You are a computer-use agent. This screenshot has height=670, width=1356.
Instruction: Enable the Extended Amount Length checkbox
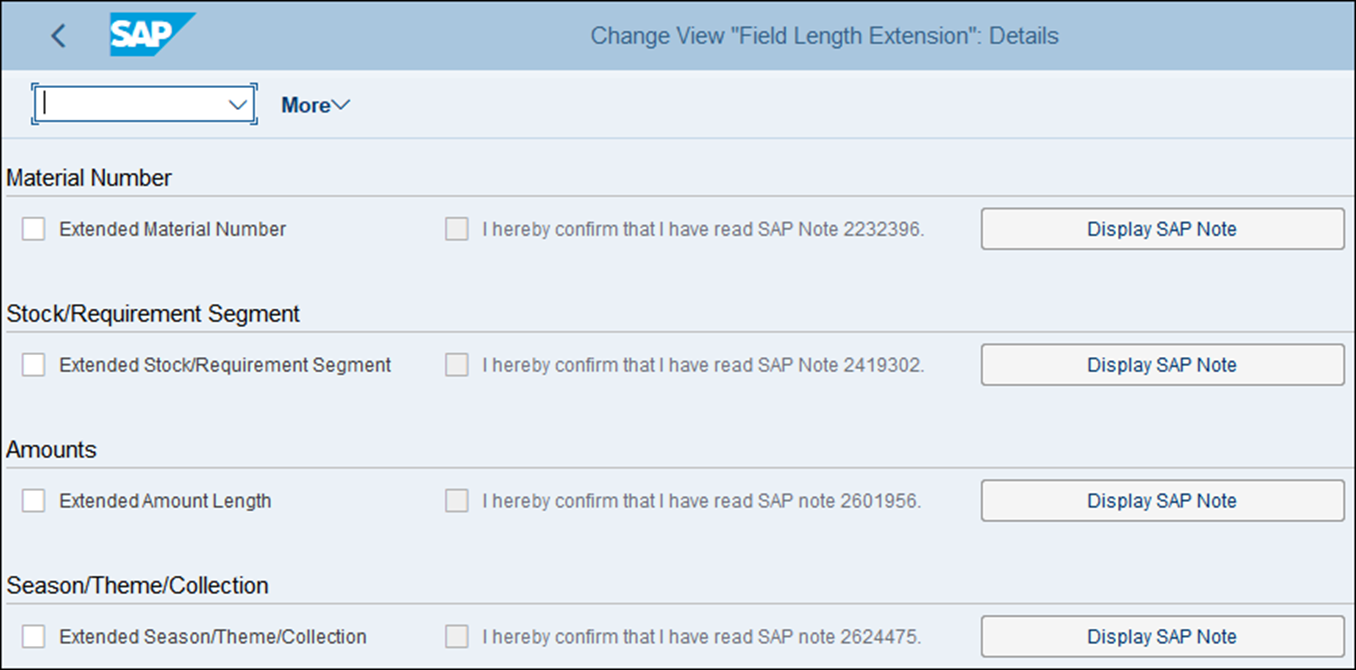pyautogui.click(x=33, y=500)
